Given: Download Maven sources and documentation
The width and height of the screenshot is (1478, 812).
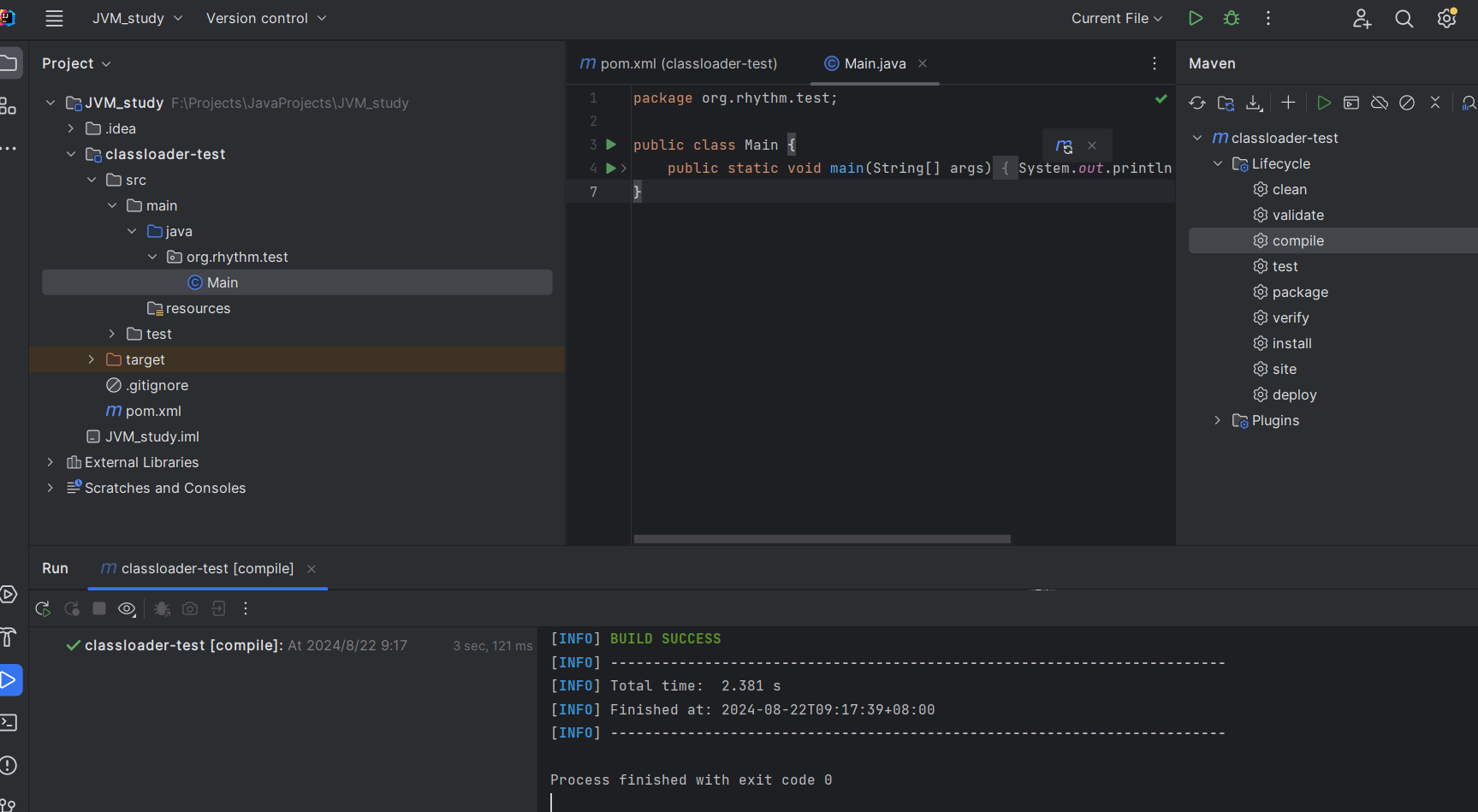Looking at the screenshot, I should click(x=1254, y=103).
